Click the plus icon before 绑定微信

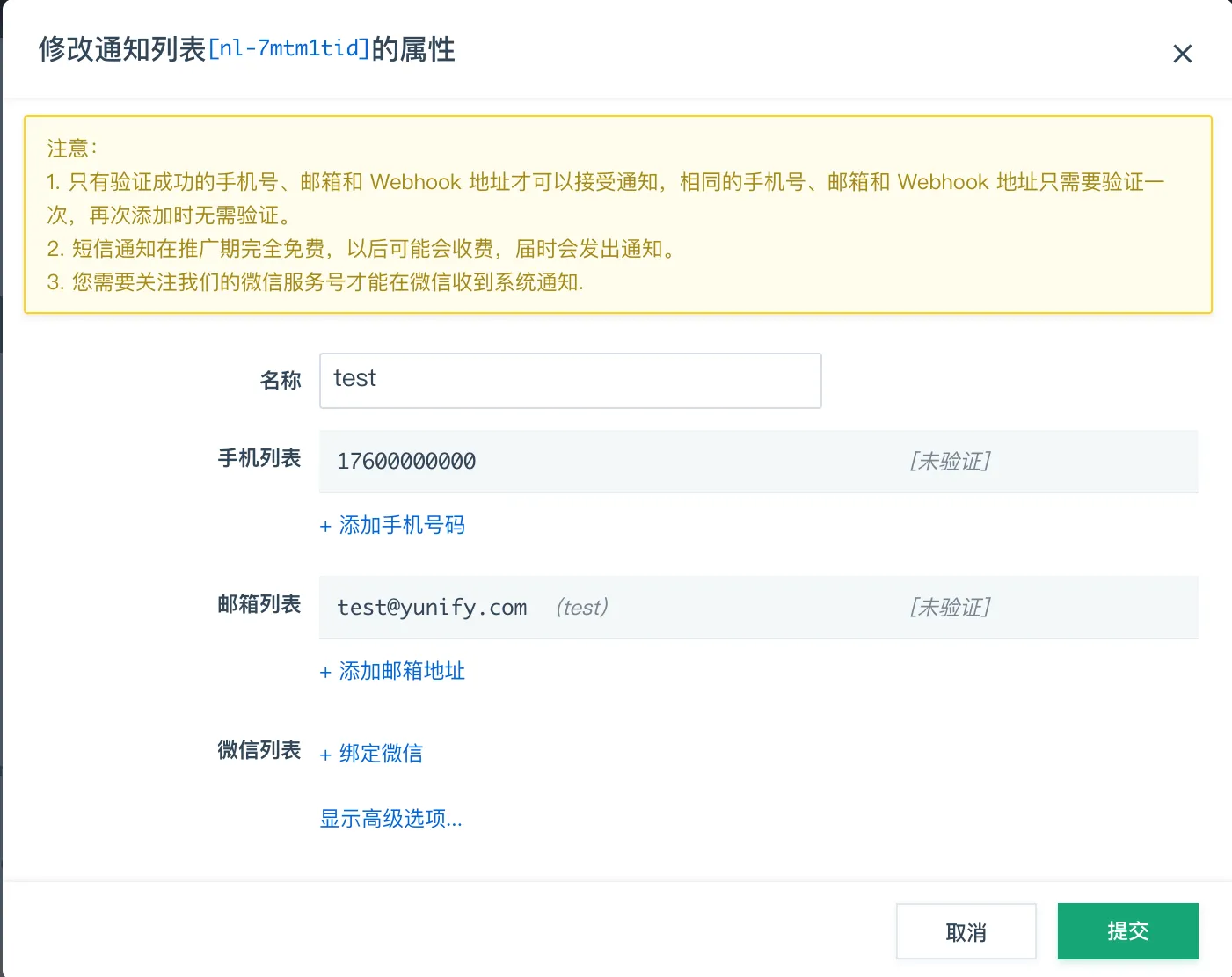[325, 755]
